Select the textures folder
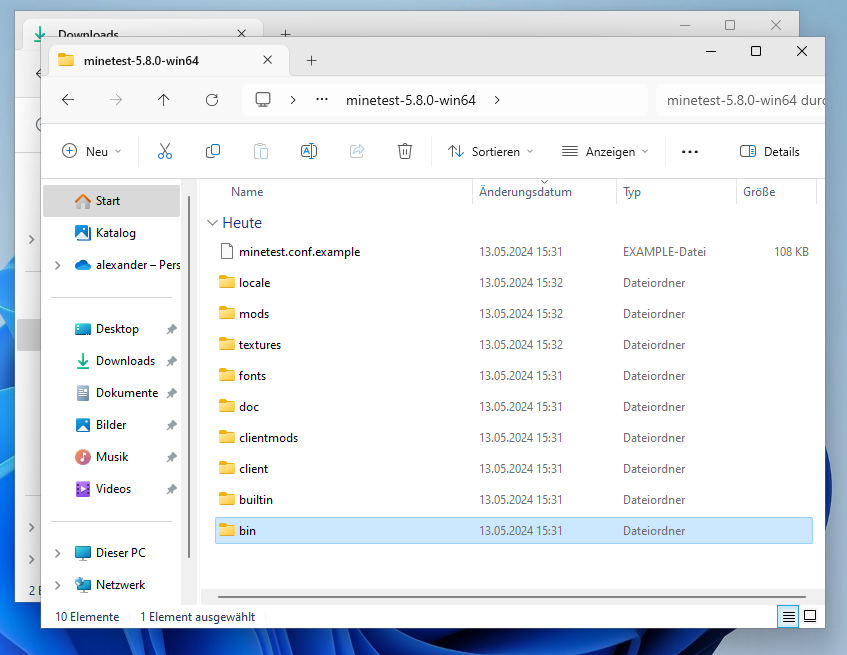847x655 pixels. coord(514,345)
